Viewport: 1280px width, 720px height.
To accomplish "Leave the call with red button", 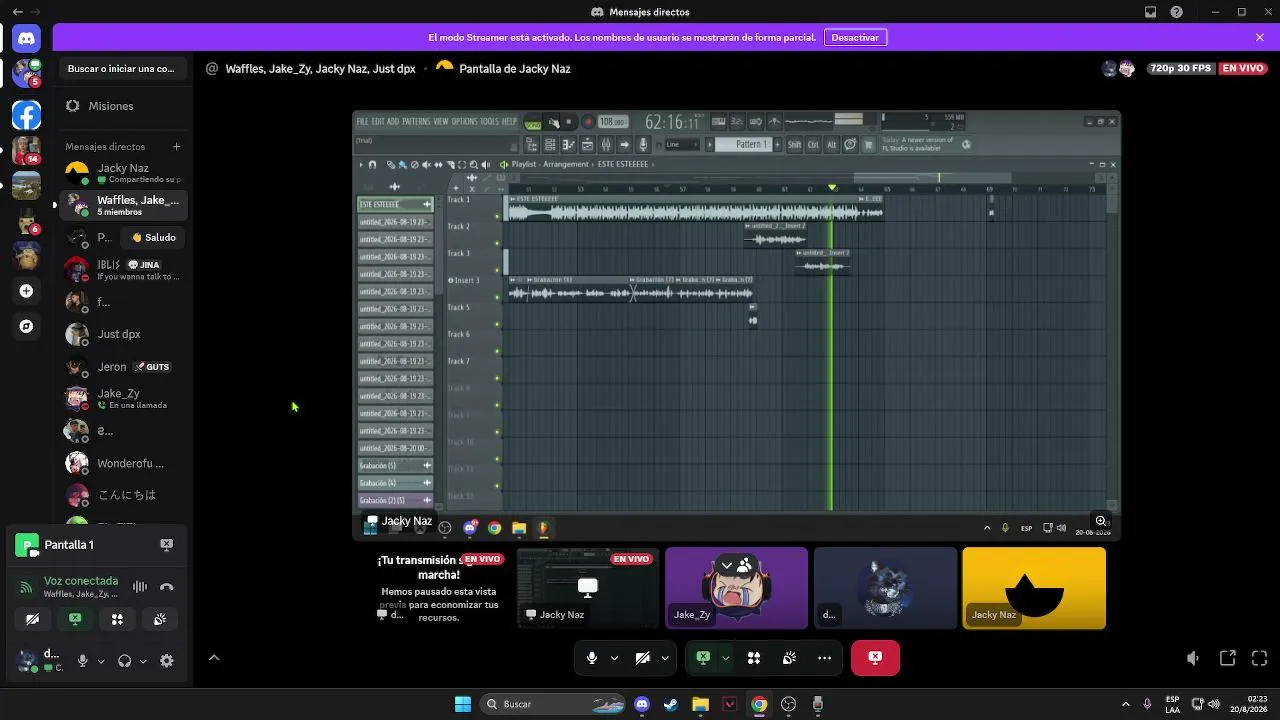I will coord(875,658).
